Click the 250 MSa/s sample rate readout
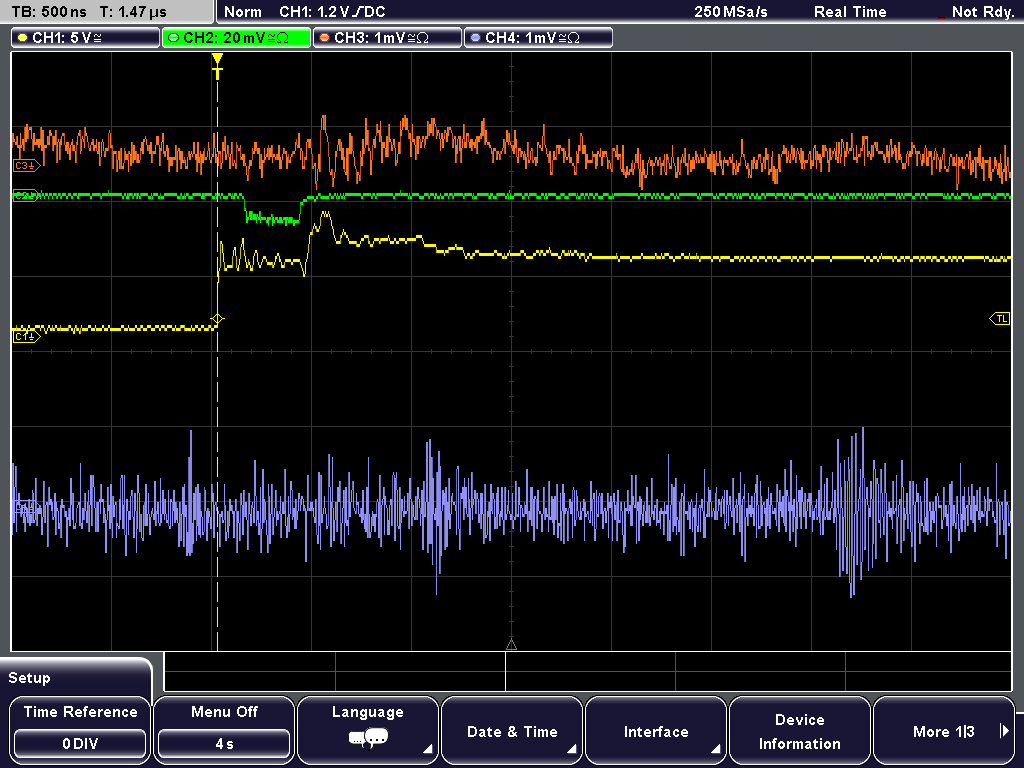Screen dimensions: 1024x768 pos(731,12)
